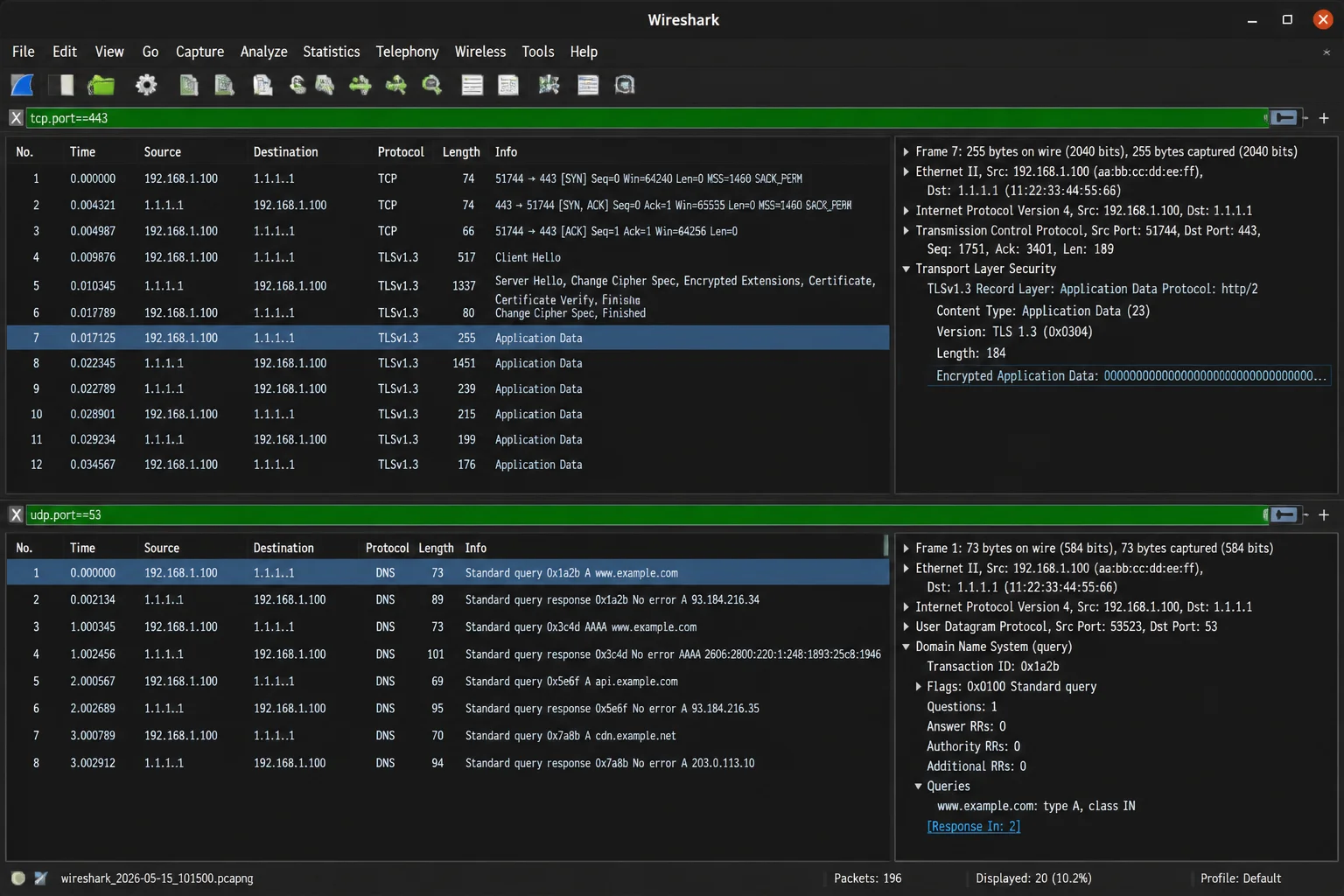The width and height of the screenshot is (1344, 896).
Task: Open the File menu
Action: [x=24, y=52]
